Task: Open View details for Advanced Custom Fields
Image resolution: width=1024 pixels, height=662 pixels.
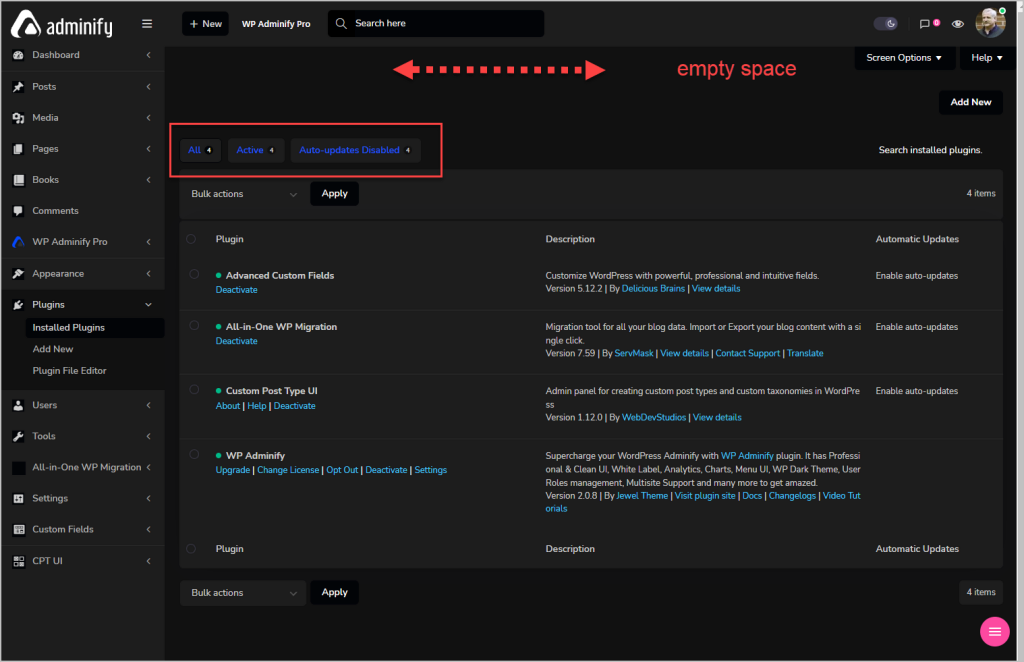Action: tap(716, 289)
